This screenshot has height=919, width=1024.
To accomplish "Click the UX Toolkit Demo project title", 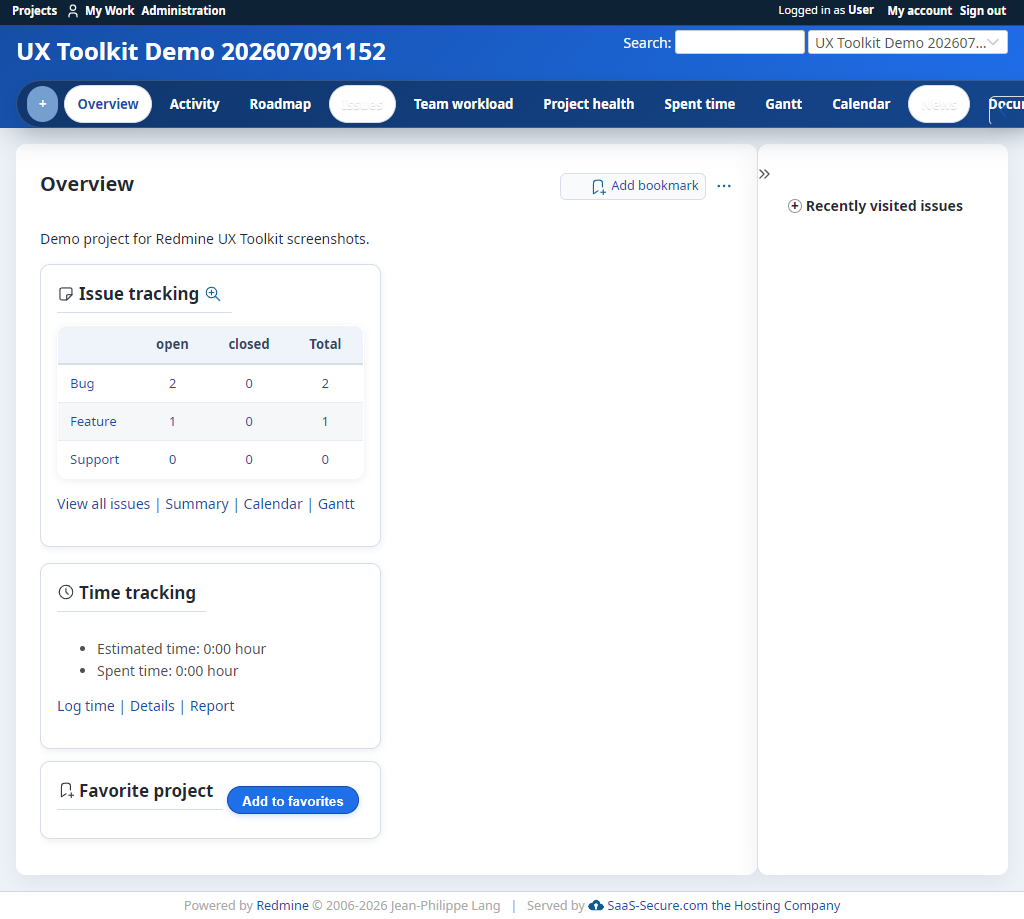I will coord(201,52).
